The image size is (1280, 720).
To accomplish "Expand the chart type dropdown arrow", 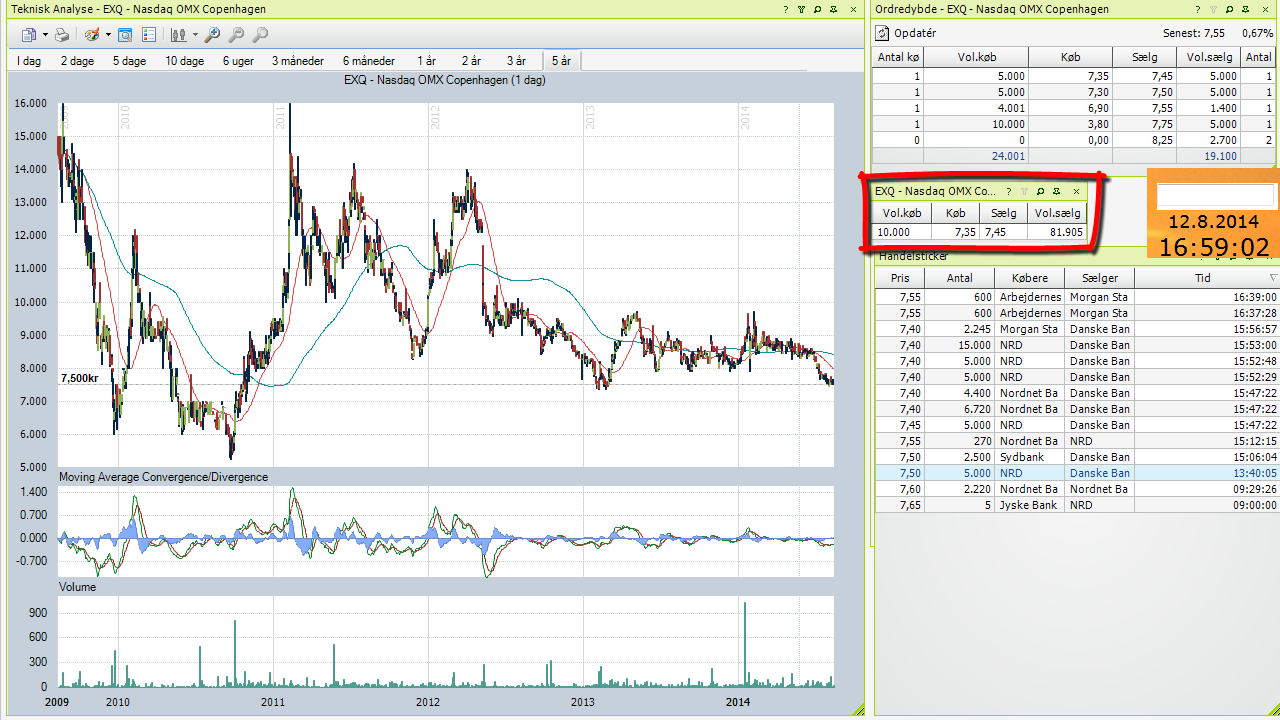I will pyautogui.click(x=195, y=35).
